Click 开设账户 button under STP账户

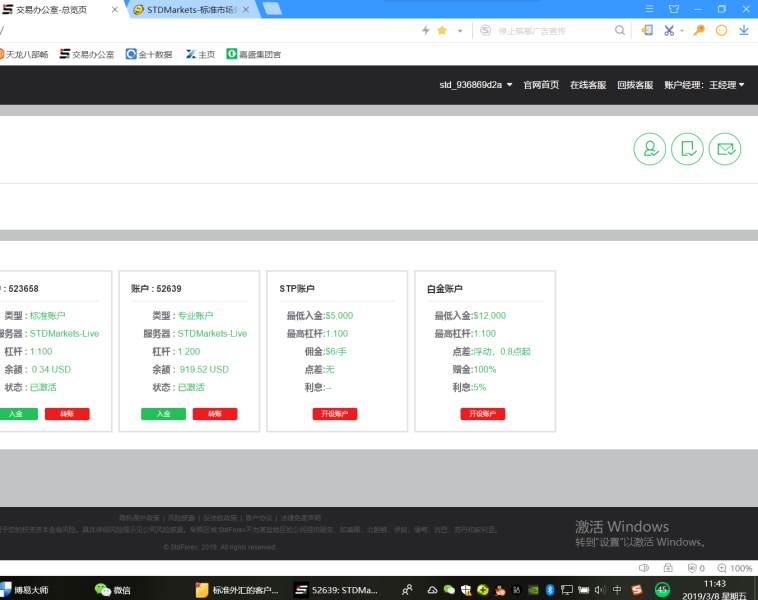tap(335, 414)
